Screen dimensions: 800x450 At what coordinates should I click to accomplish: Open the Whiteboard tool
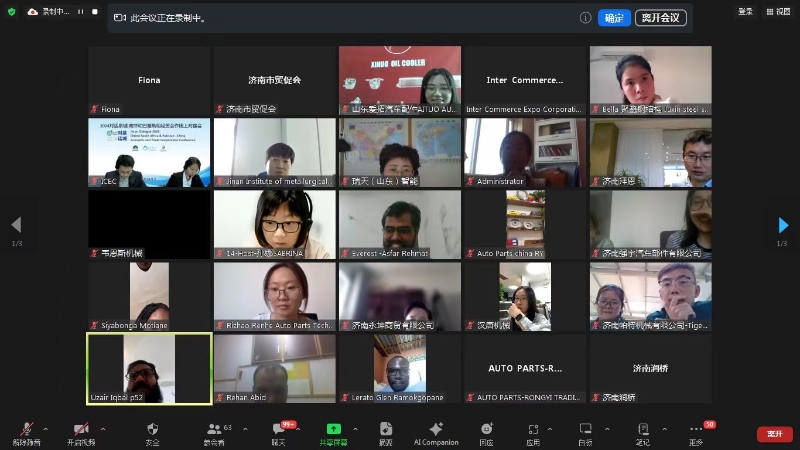[x=585, y=432]
